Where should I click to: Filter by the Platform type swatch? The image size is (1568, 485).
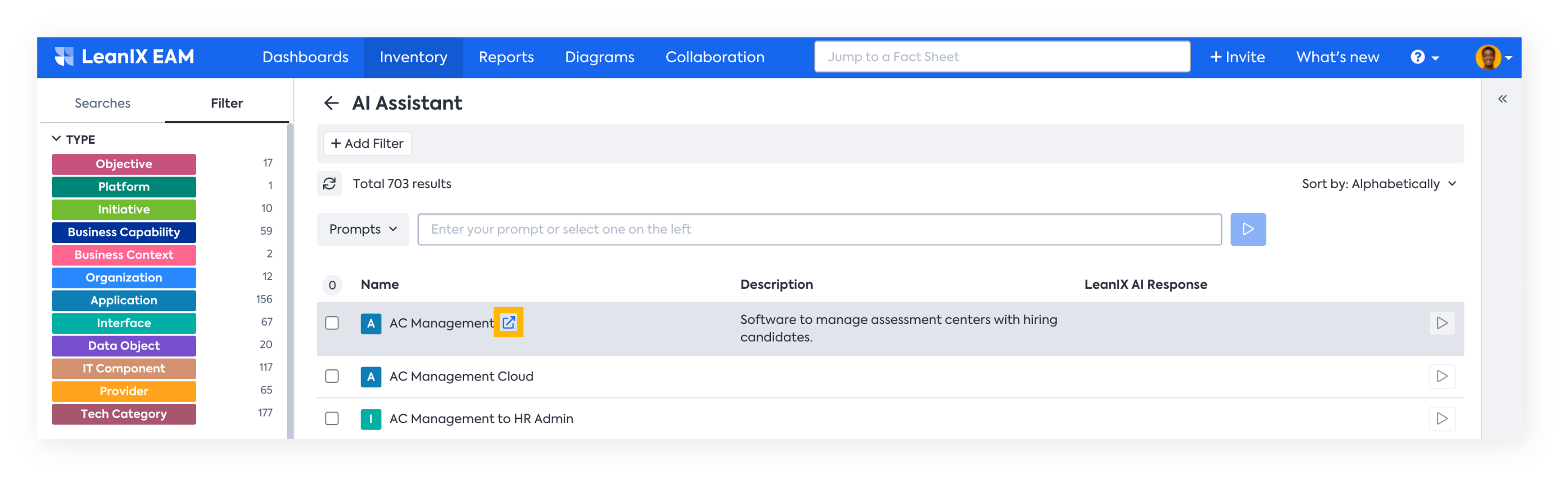coord(123,187)
